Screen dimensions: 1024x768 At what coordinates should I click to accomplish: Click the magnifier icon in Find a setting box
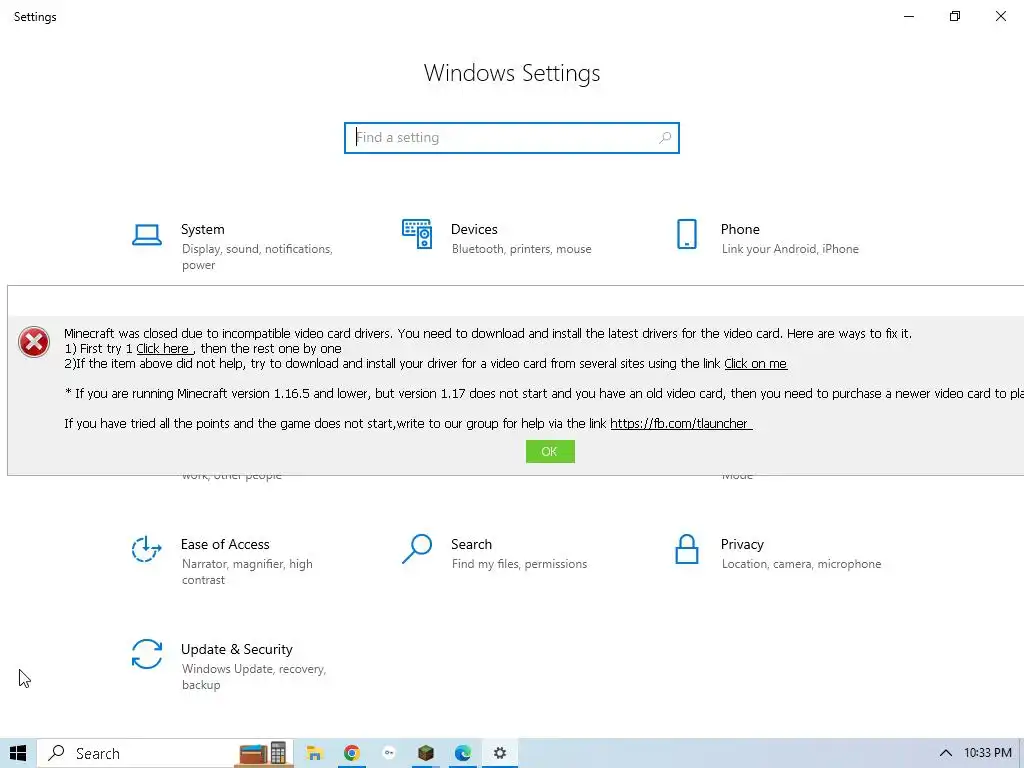[665, 138]
